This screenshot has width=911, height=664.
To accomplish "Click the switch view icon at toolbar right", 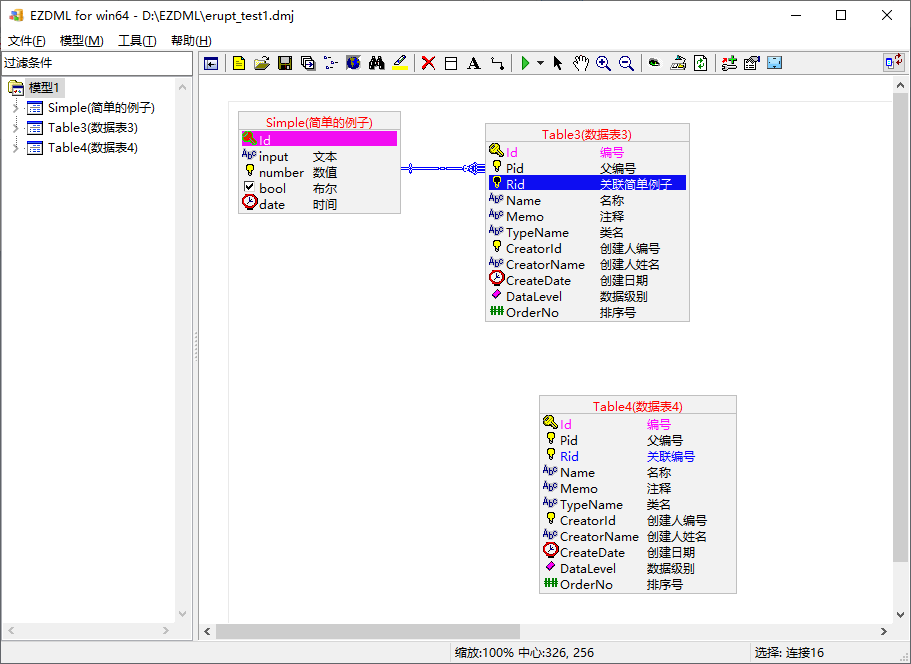I will pos(894,62).
